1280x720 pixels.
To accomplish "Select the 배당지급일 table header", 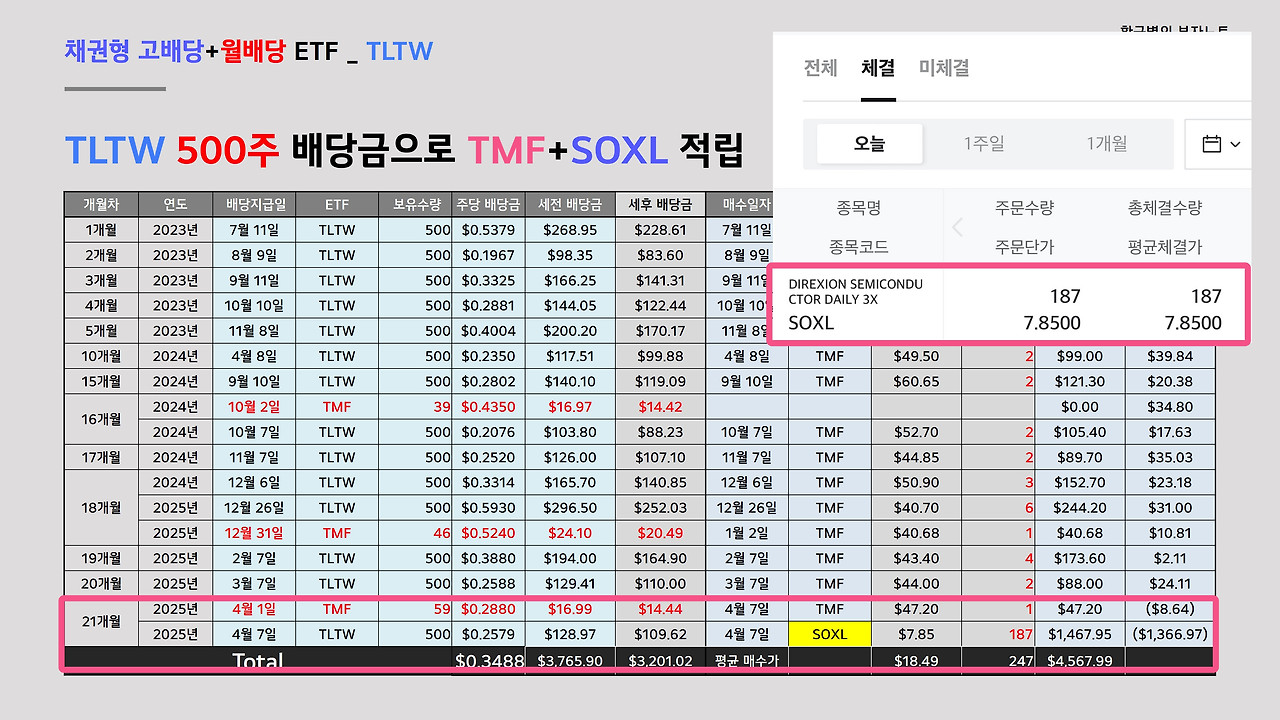I will coord(255,204).
